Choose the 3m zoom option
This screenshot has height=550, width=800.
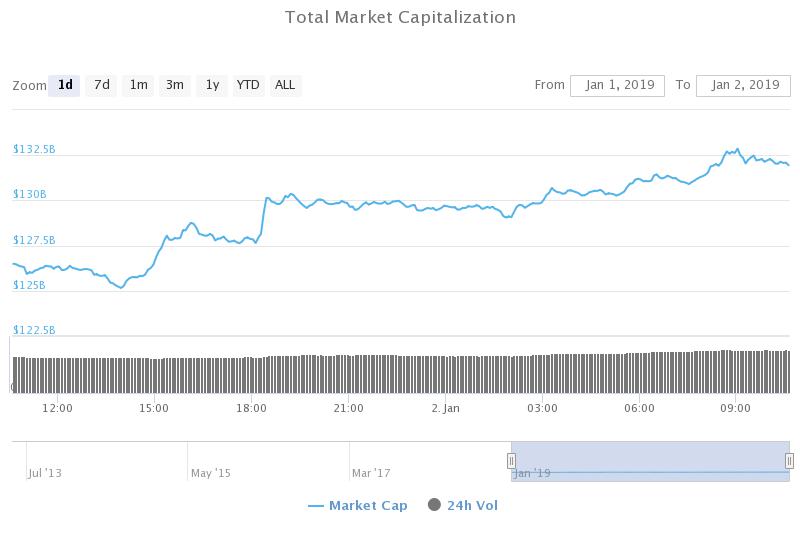click(175, 85)
